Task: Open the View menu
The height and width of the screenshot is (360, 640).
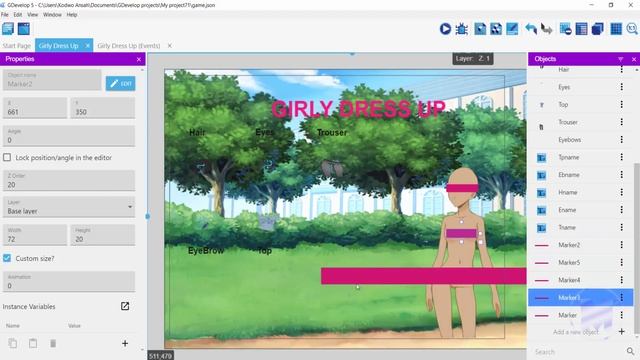Action: pyautogui.click(x=32, y=15)
